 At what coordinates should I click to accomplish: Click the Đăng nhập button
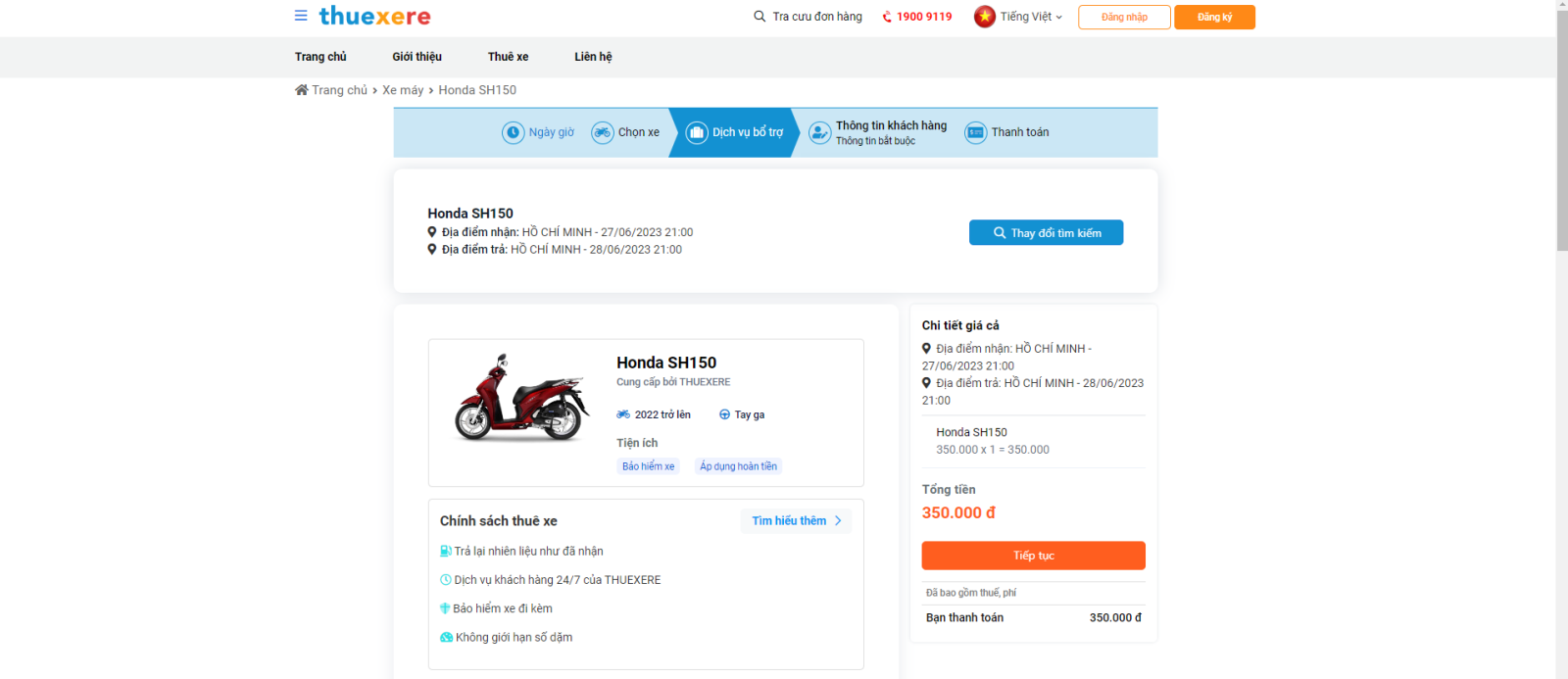pyautogui.click(x=1124, y=18)
